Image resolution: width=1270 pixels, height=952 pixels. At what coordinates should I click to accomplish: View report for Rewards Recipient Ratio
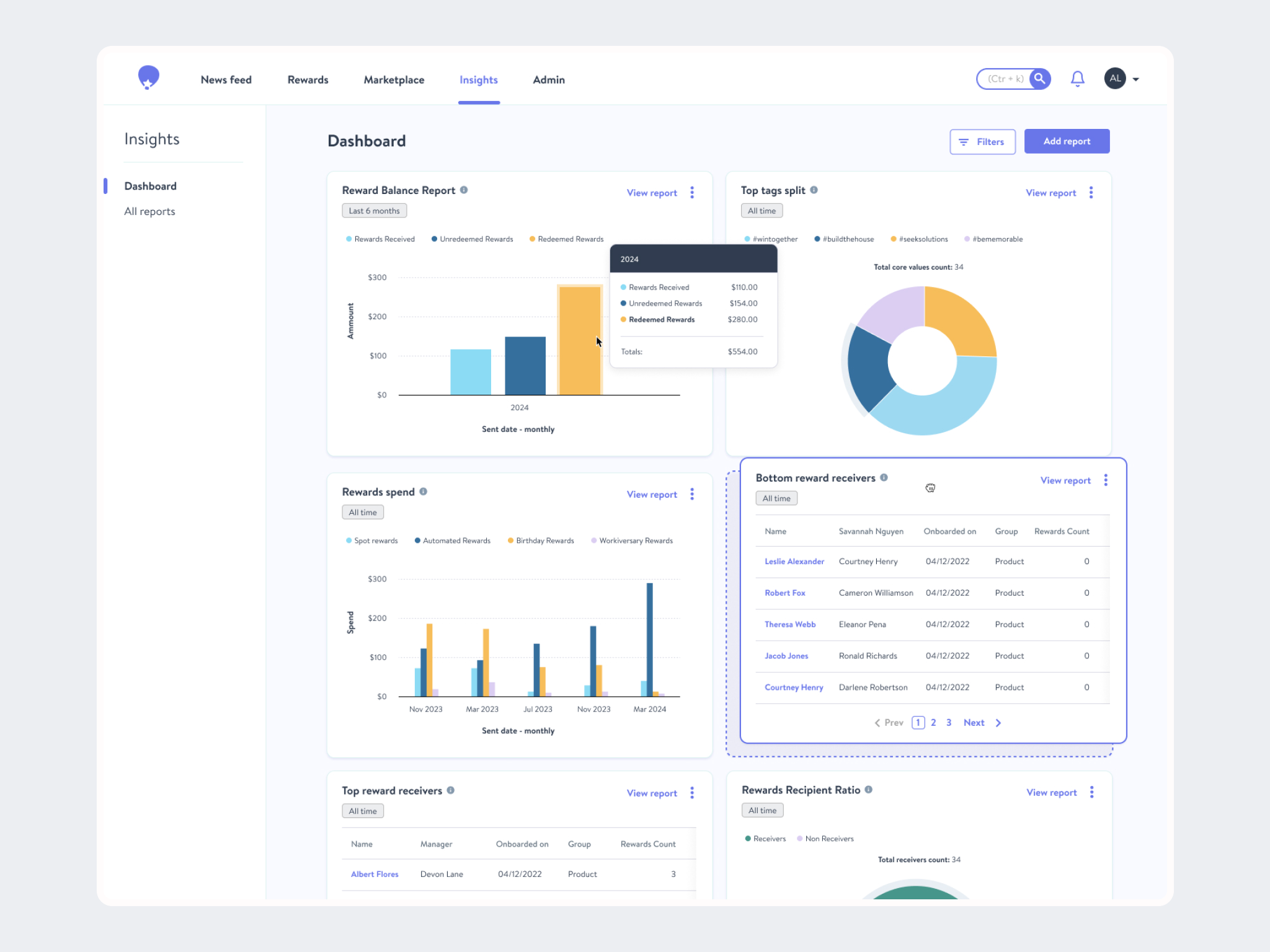(1052, 793)
